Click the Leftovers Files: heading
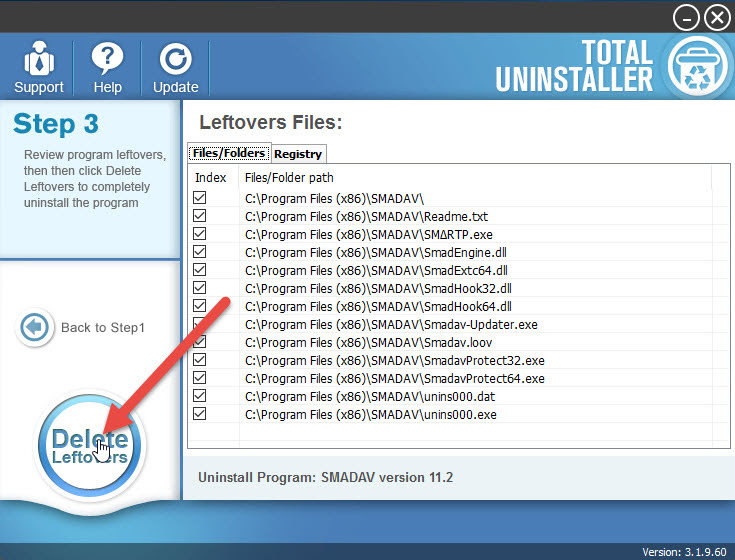The image size is (735, 560). (x=270, y=122)
